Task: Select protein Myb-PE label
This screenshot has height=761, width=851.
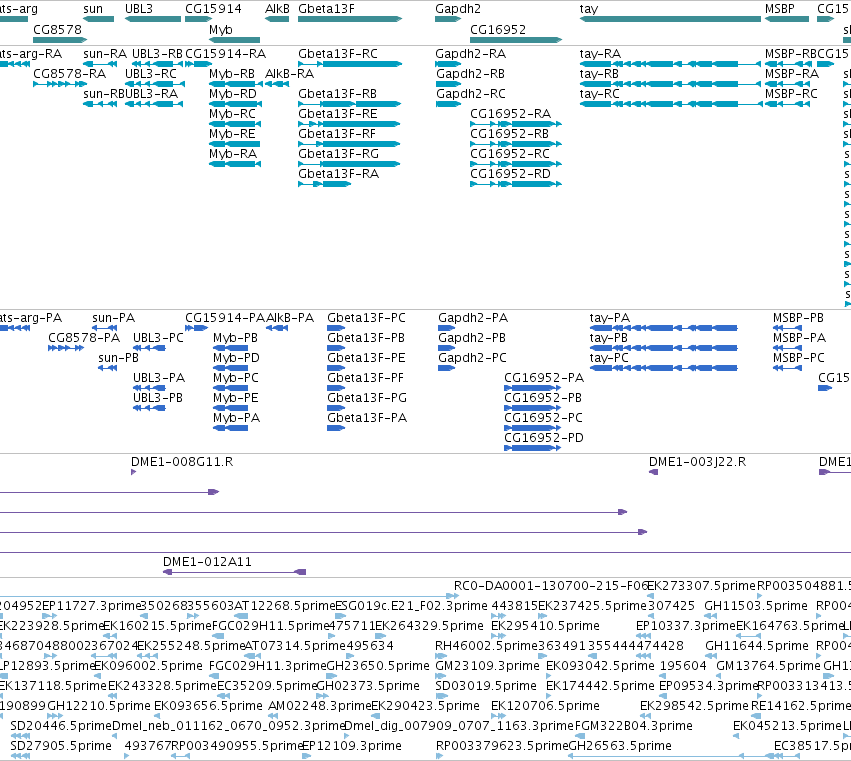Action: [236, 398]
